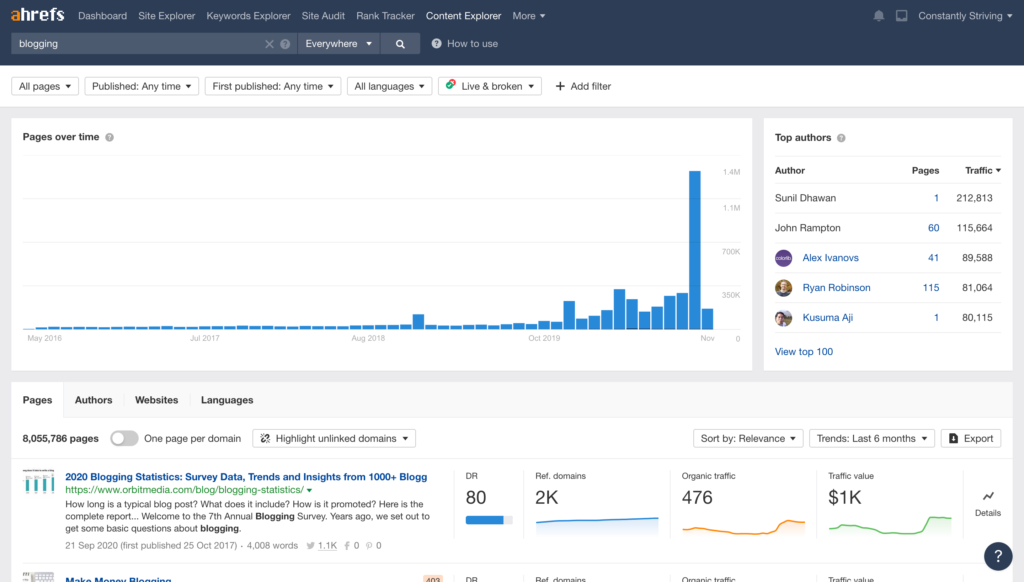
Task: Click the magnifier search button
Action: [400, 44]
